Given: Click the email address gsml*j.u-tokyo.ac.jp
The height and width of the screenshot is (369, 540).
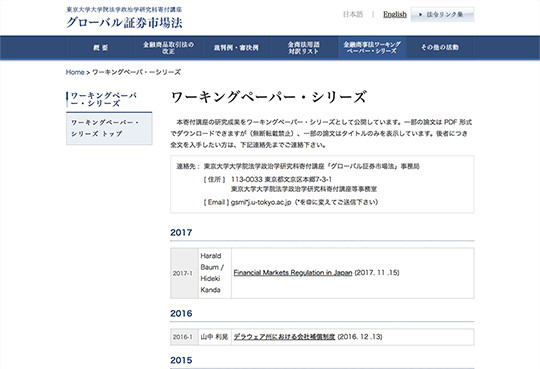Looking at the screenshot, I should tap(261, 202).
